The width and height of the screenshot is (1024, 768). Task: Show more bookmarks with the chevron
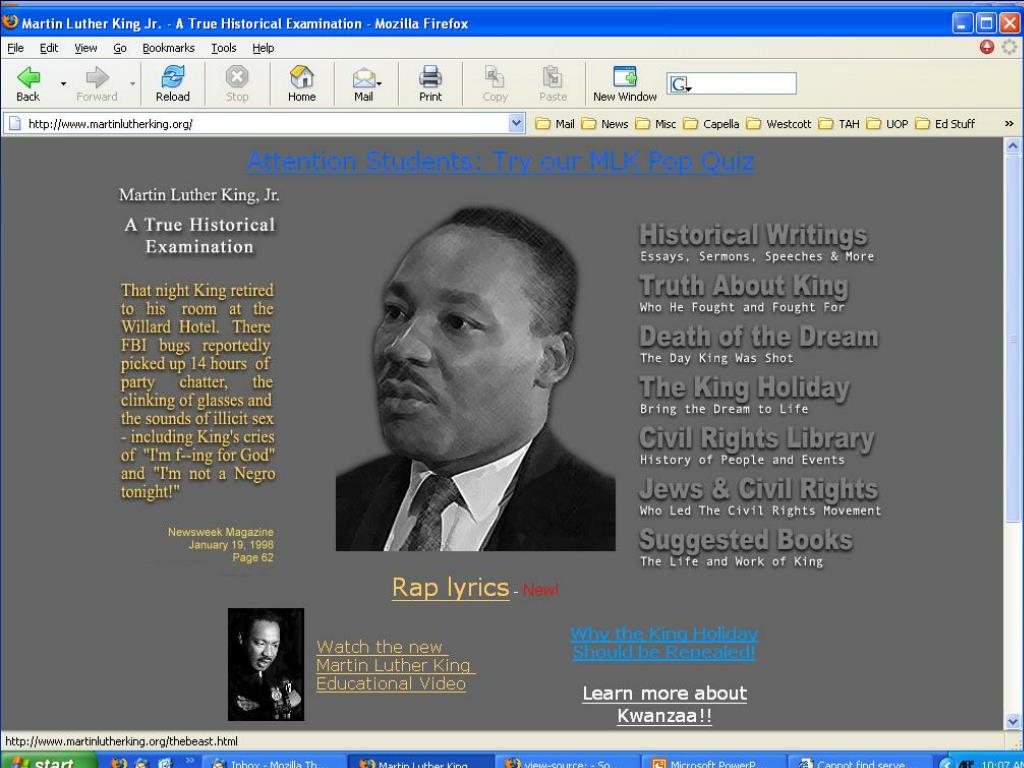[1009, 123]
